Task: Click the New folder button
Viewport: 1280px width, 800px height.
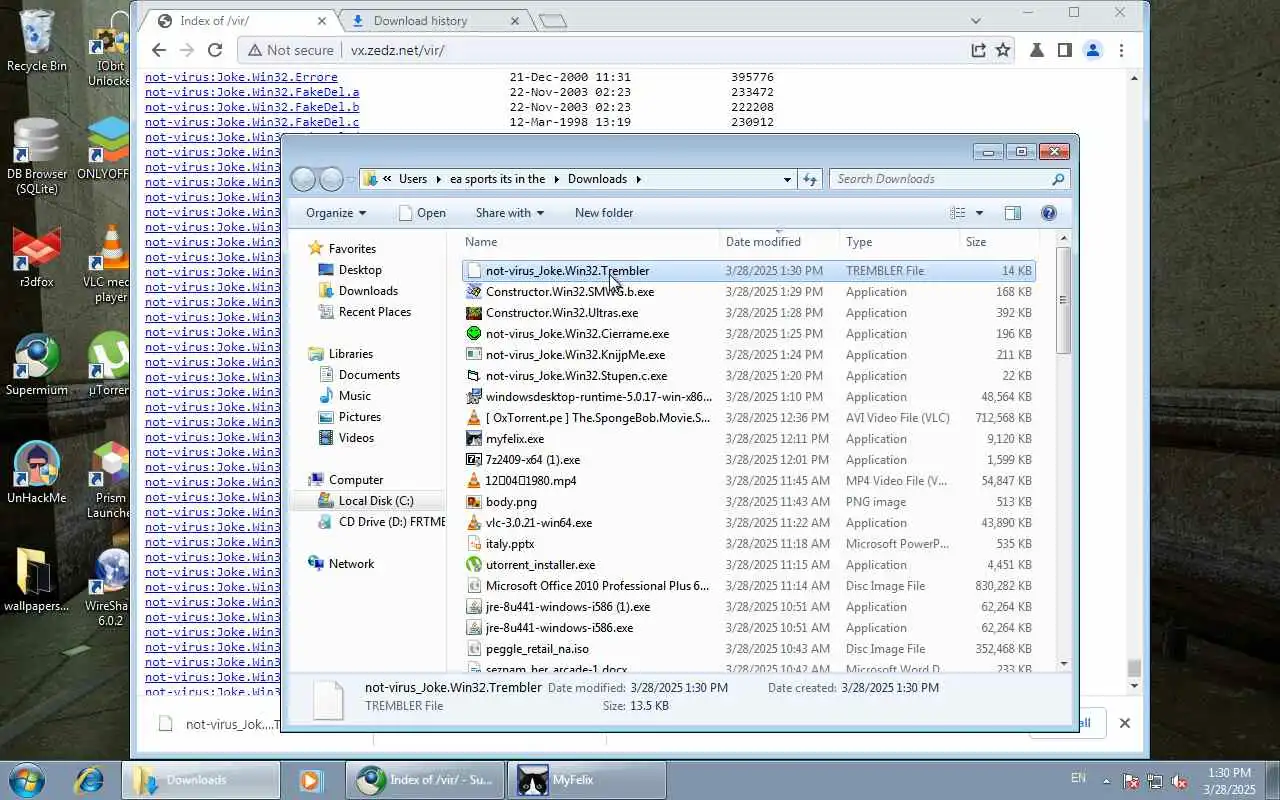Action: [x=604, y=213]
